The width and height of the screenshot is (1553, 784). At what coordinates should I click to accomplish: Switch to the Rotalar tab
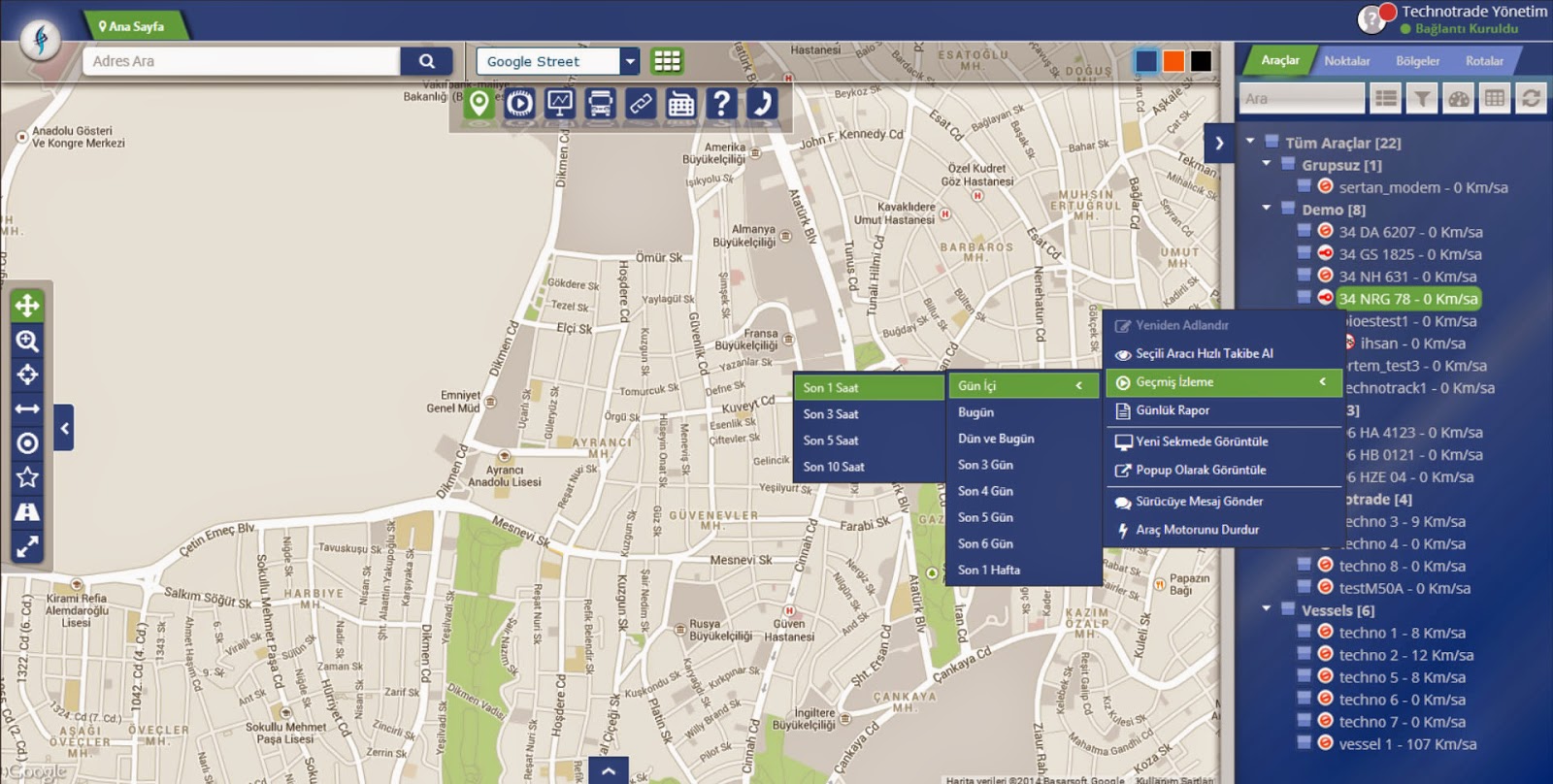(1484, 61)
